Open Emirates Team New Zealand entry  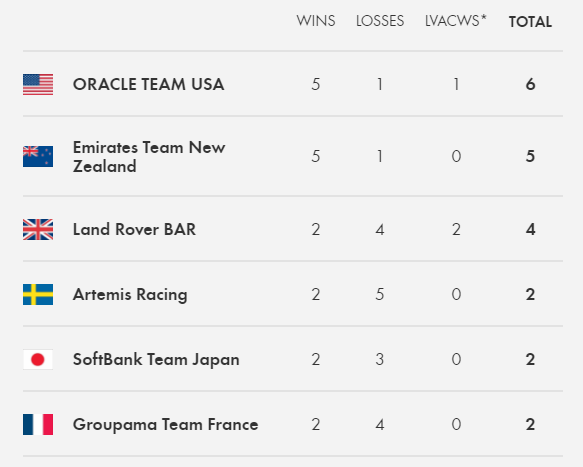click(149, 157)
